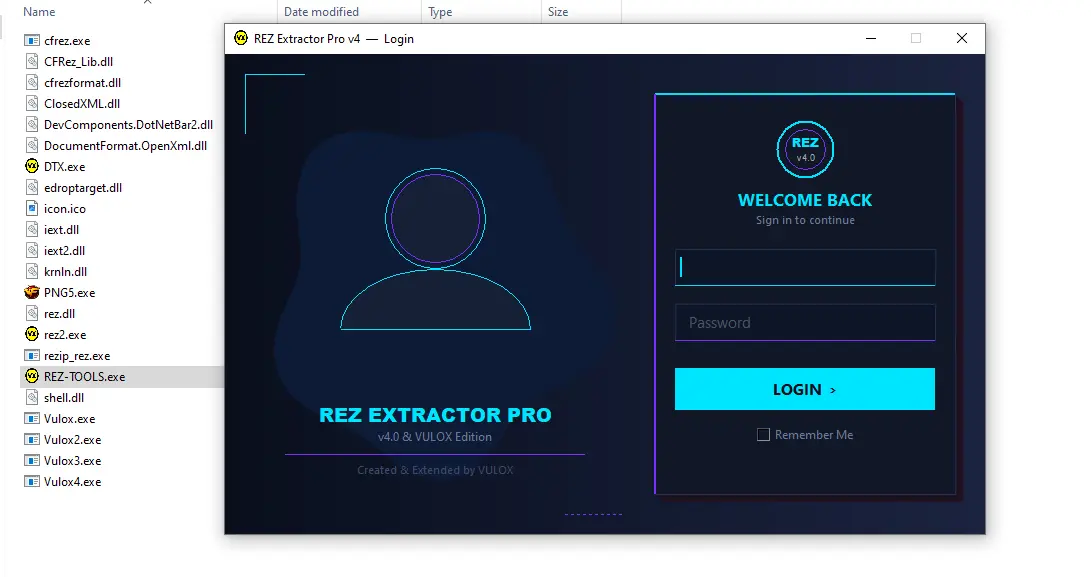
Task: Click the shell.dll file icon
Action: pos(32,397)
